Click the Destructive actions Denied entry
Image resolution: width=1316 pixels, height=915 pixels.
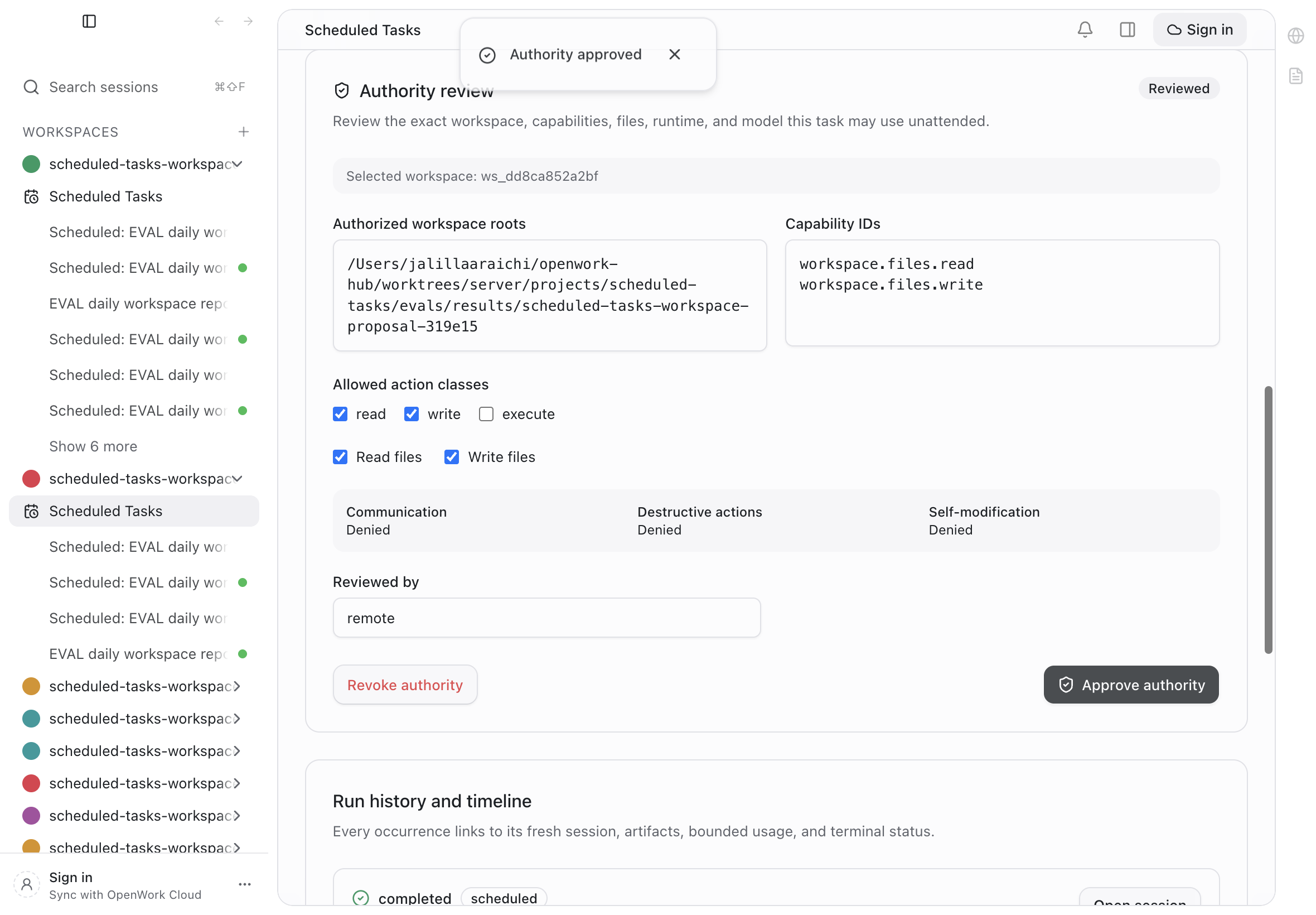tap(699, 521)
